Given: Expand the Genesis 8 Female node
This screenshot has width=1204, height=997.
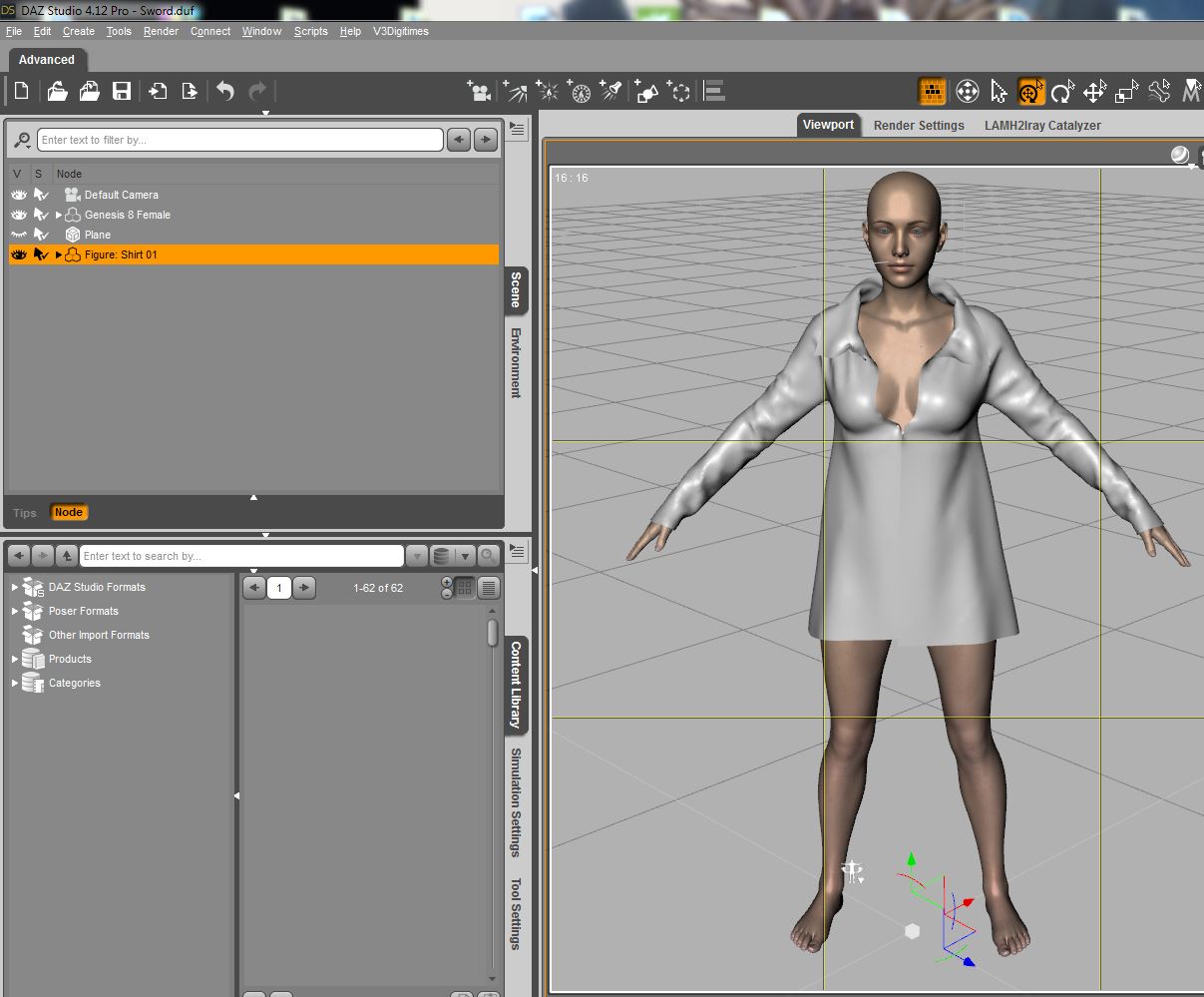Looking at the screenshot, I should 59,215.
